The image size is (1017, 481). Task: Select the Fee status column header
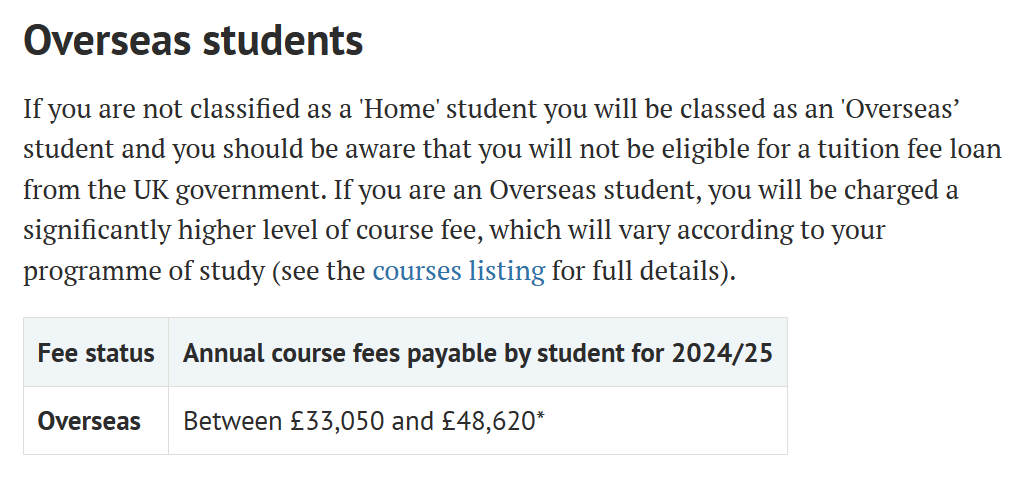(96, 353)
